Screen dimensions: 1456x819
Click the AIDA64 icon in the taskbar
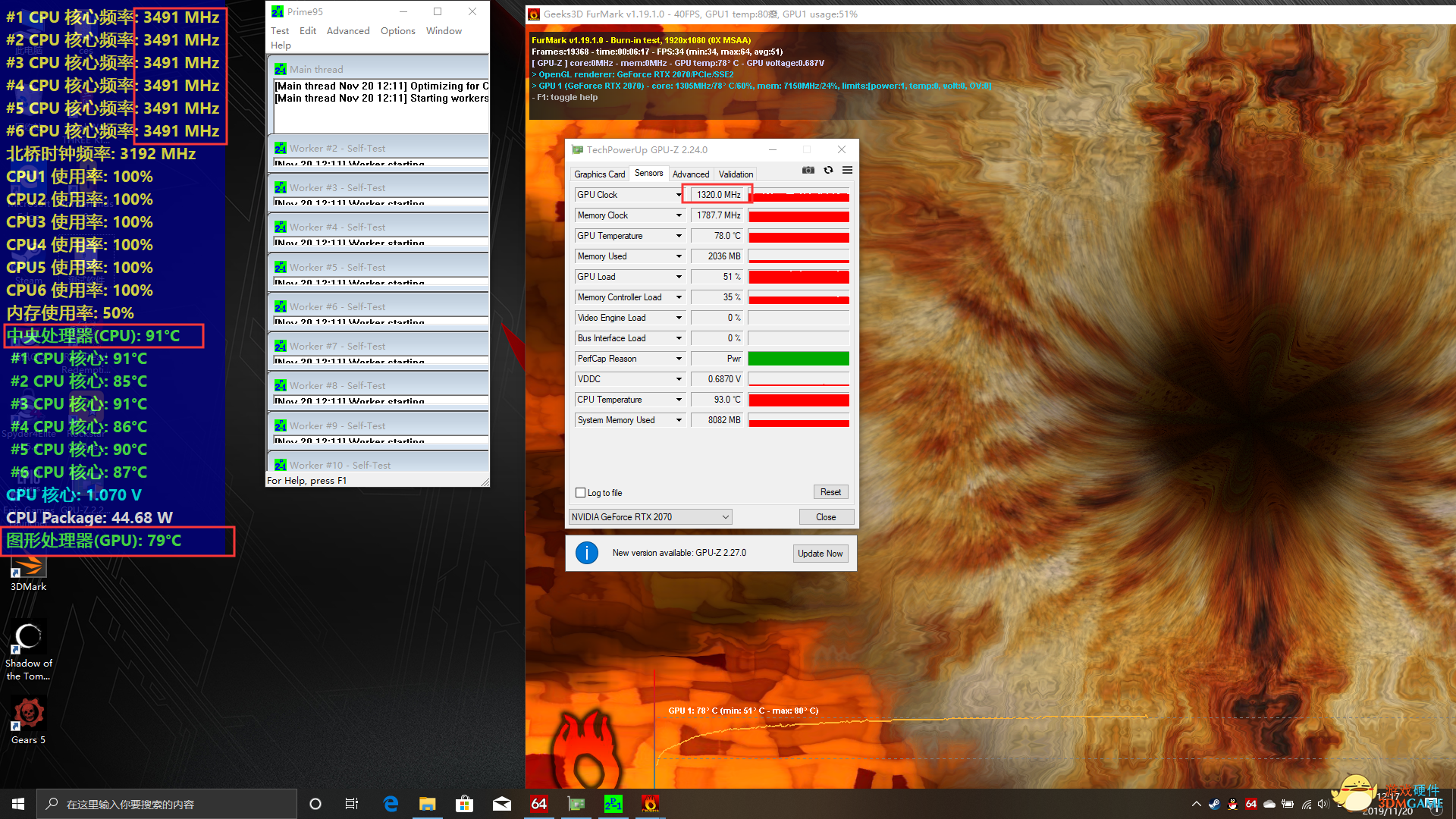coord(539,804)
